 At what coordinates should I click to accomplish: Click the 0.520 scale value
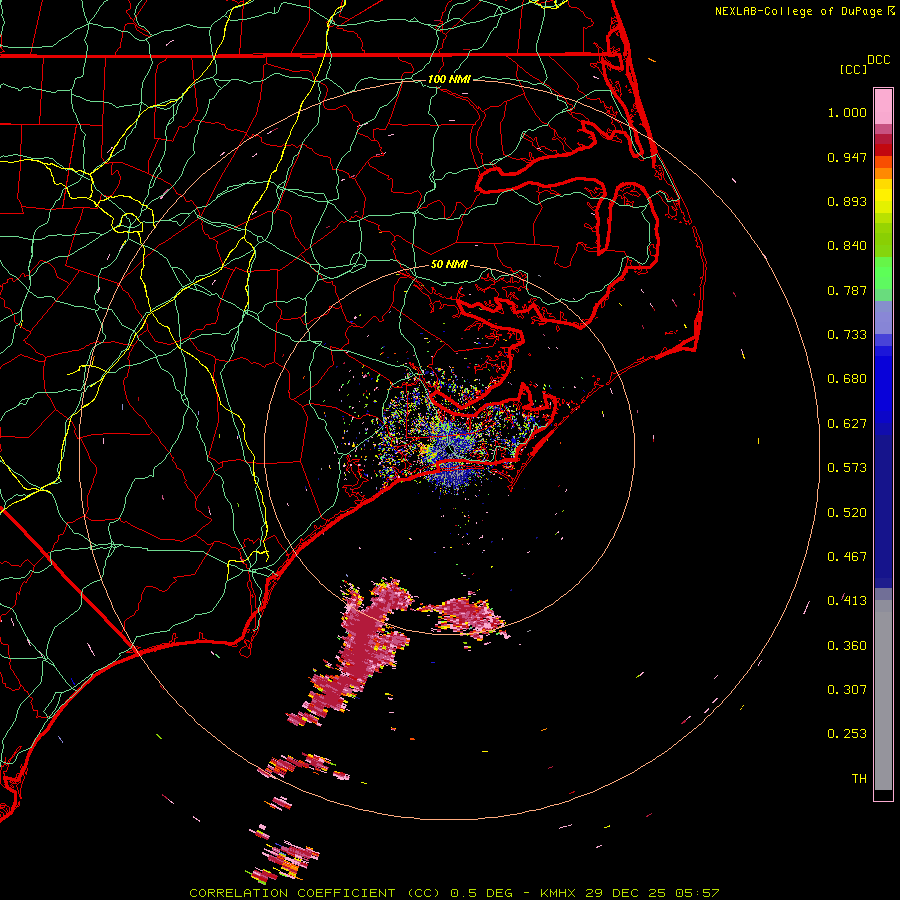click(847, 513)
